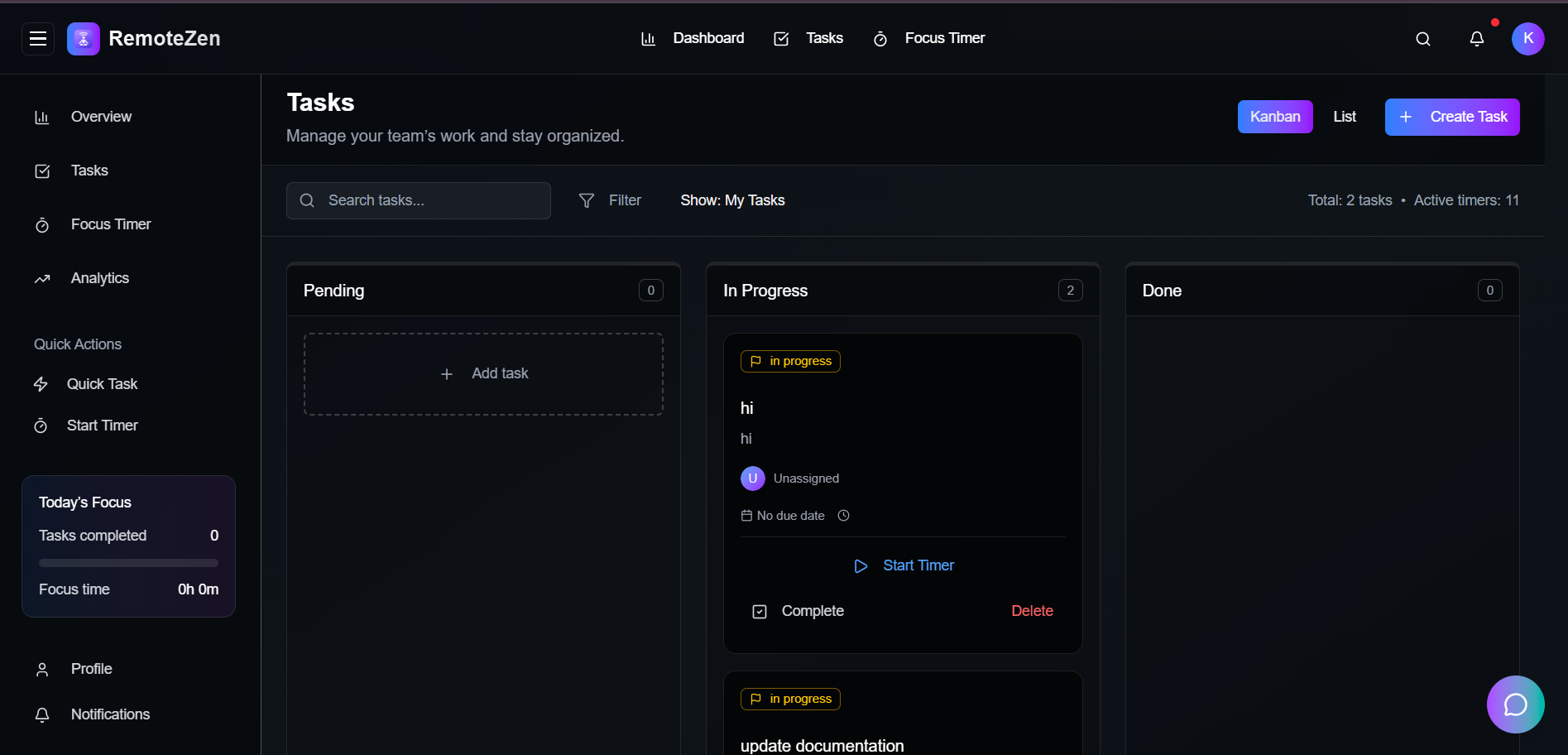This screenshot has height=755, width=1568.
Task: Click Tasks completed progress bar
Action: click(128, 563)
